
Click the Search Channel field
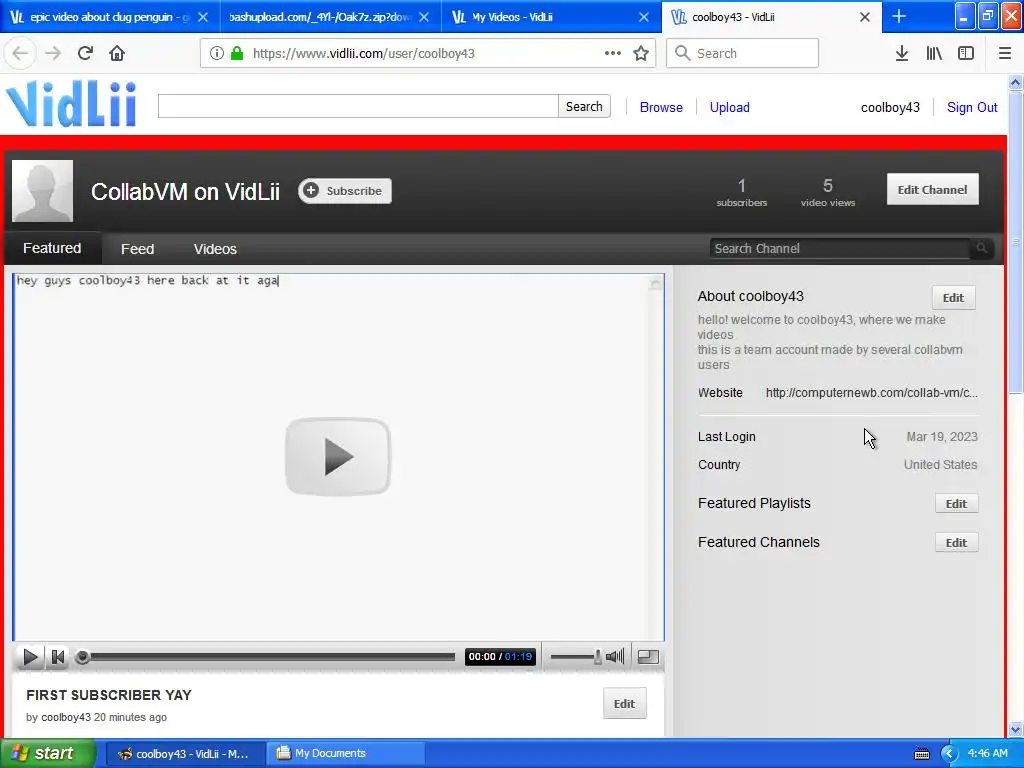(839, 248)
